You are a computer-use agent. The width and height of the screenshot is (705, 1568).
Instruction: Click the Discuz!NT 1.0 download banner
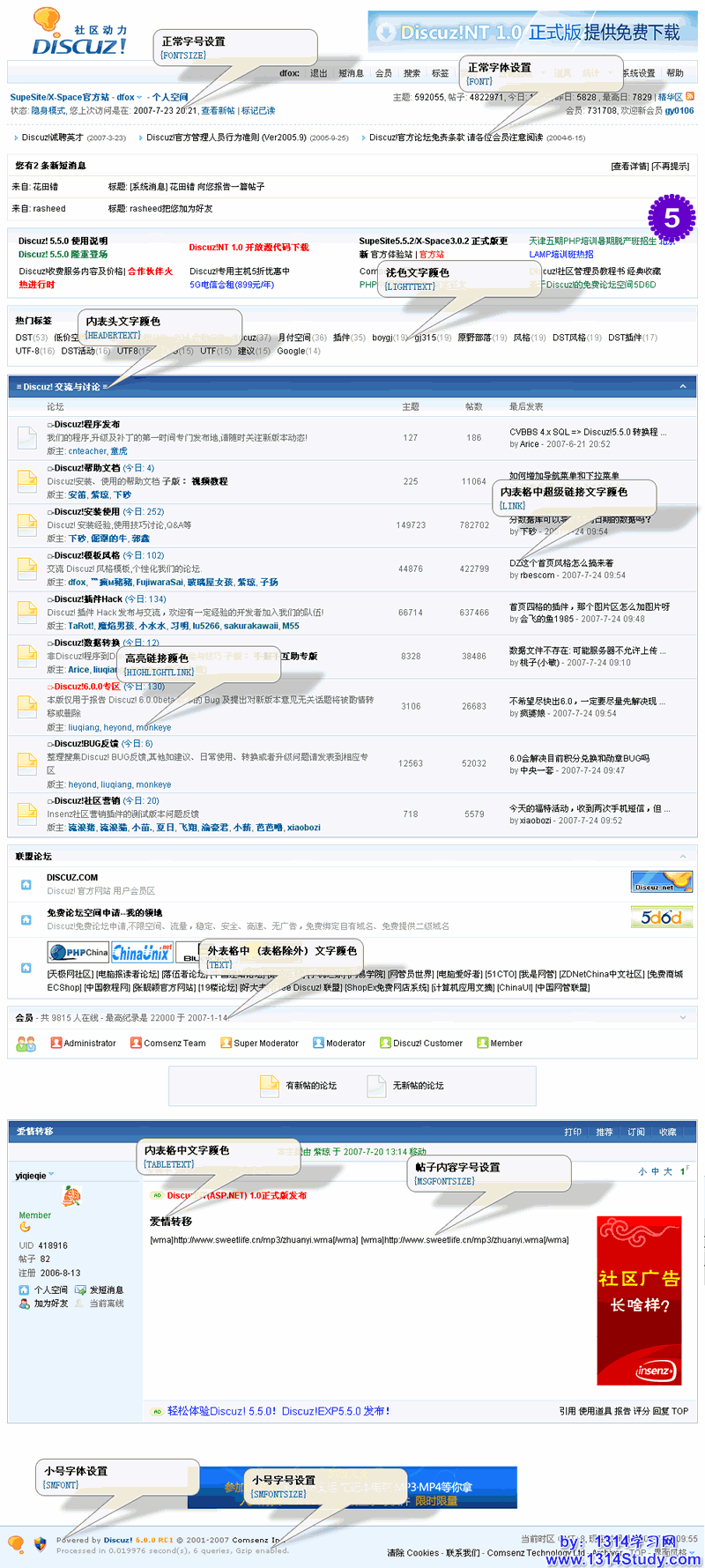point(531,33)
